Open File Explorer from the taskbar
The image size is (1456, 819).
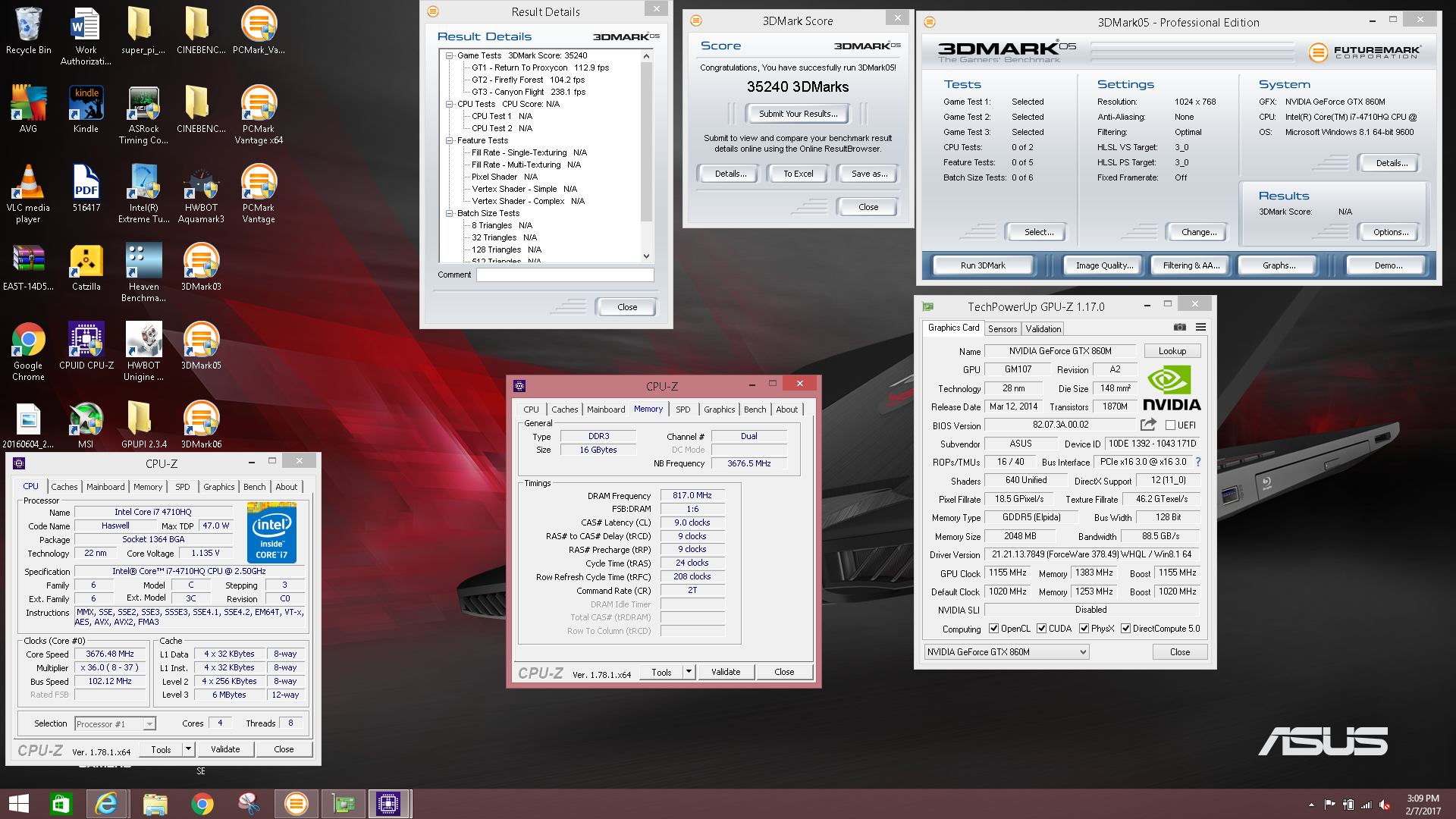tap(155, 804)
